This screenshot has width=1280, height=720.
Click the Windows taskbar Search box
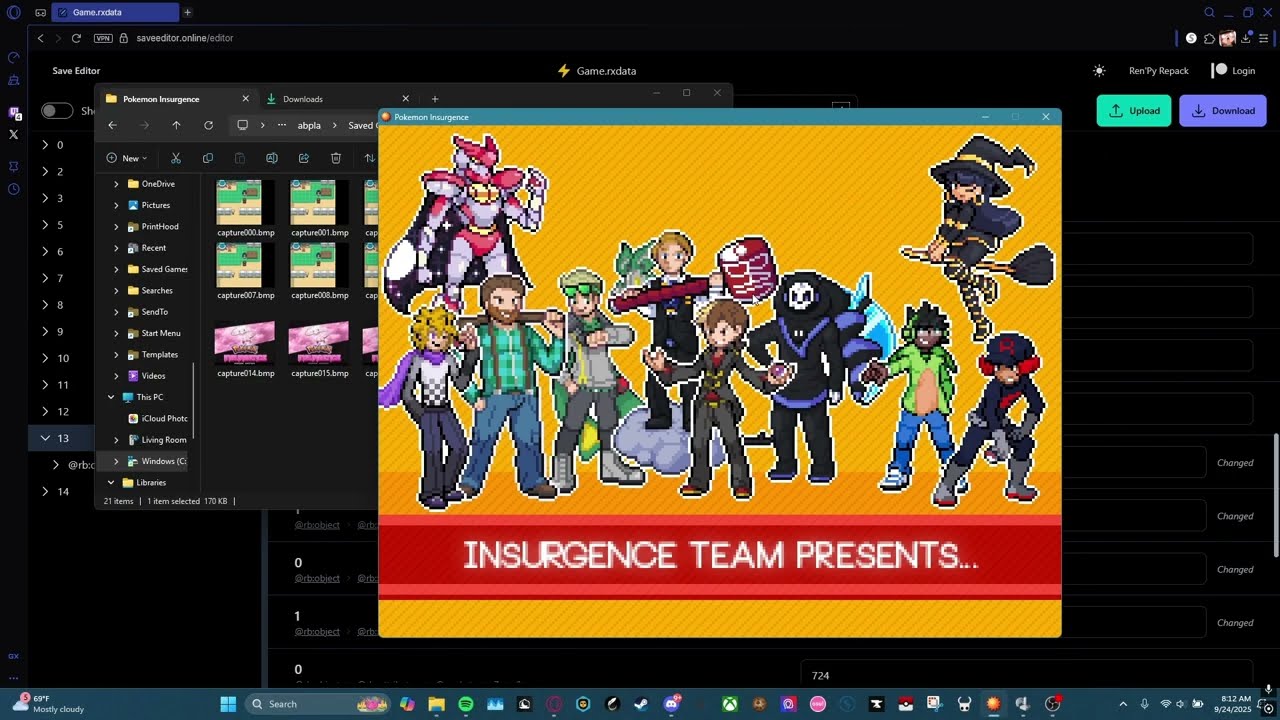pos(316,704)
